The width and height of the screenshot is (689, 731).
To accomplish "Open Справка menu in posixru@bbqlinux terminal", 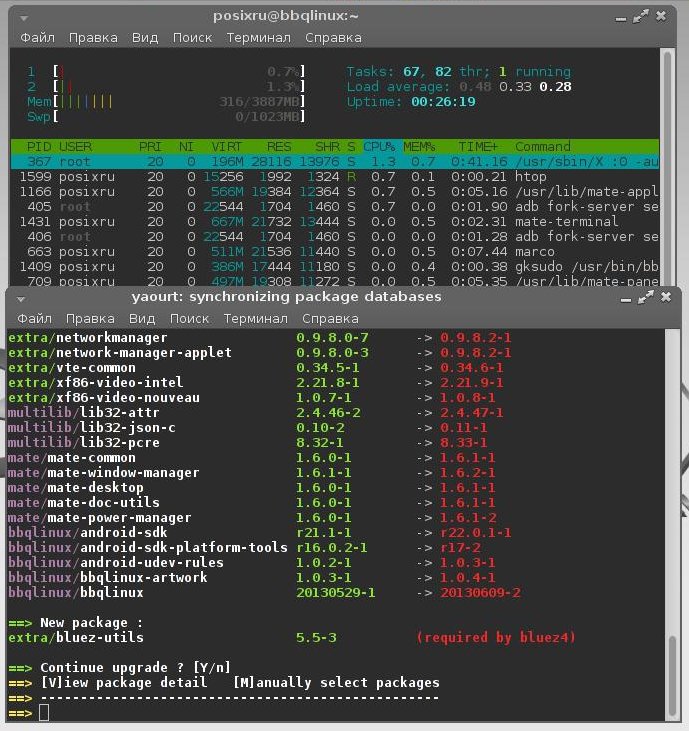I will pyautogui.click(x=333, y=38).
